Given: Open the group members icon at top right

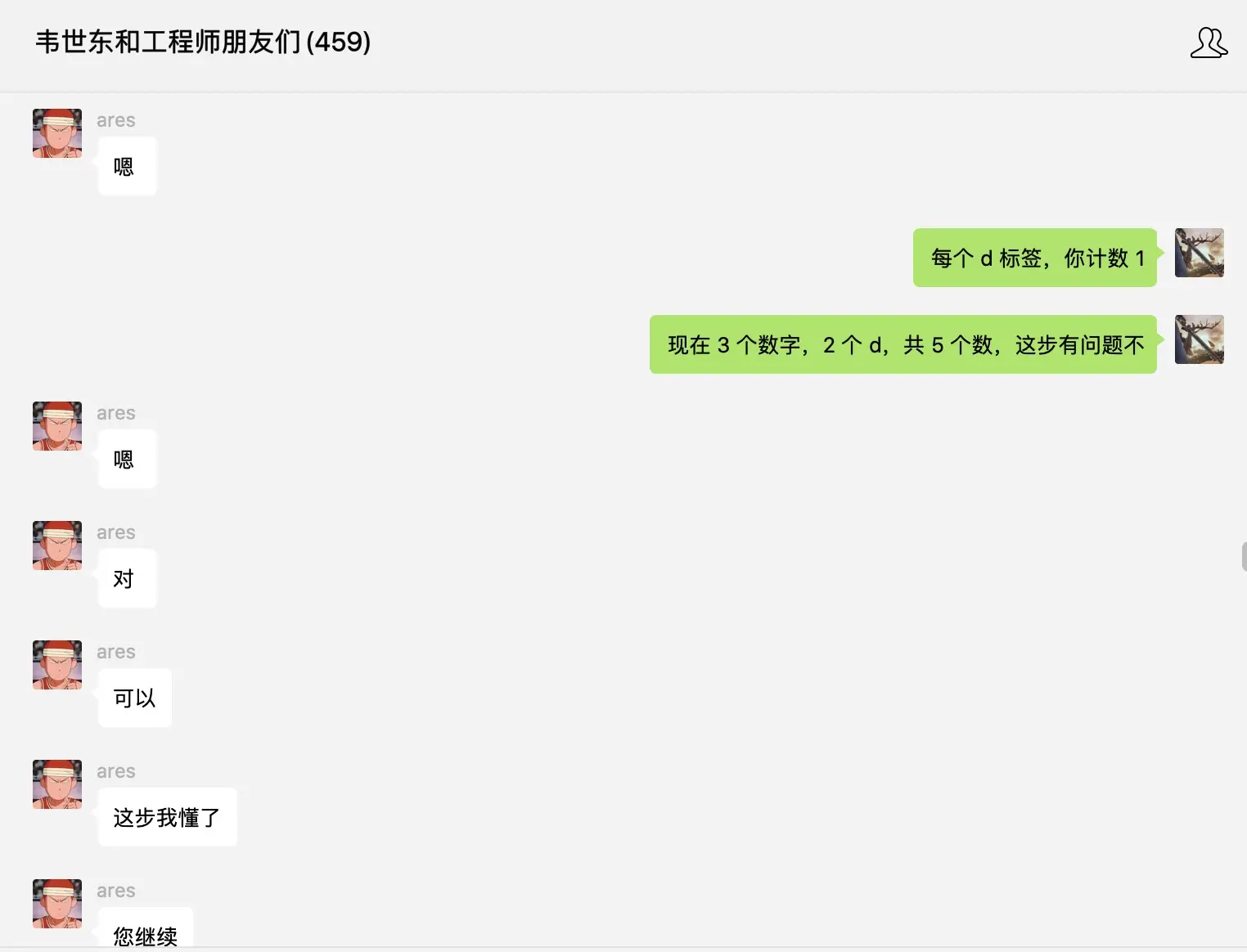Looking at the screenshot, I should pos(1209,43).
